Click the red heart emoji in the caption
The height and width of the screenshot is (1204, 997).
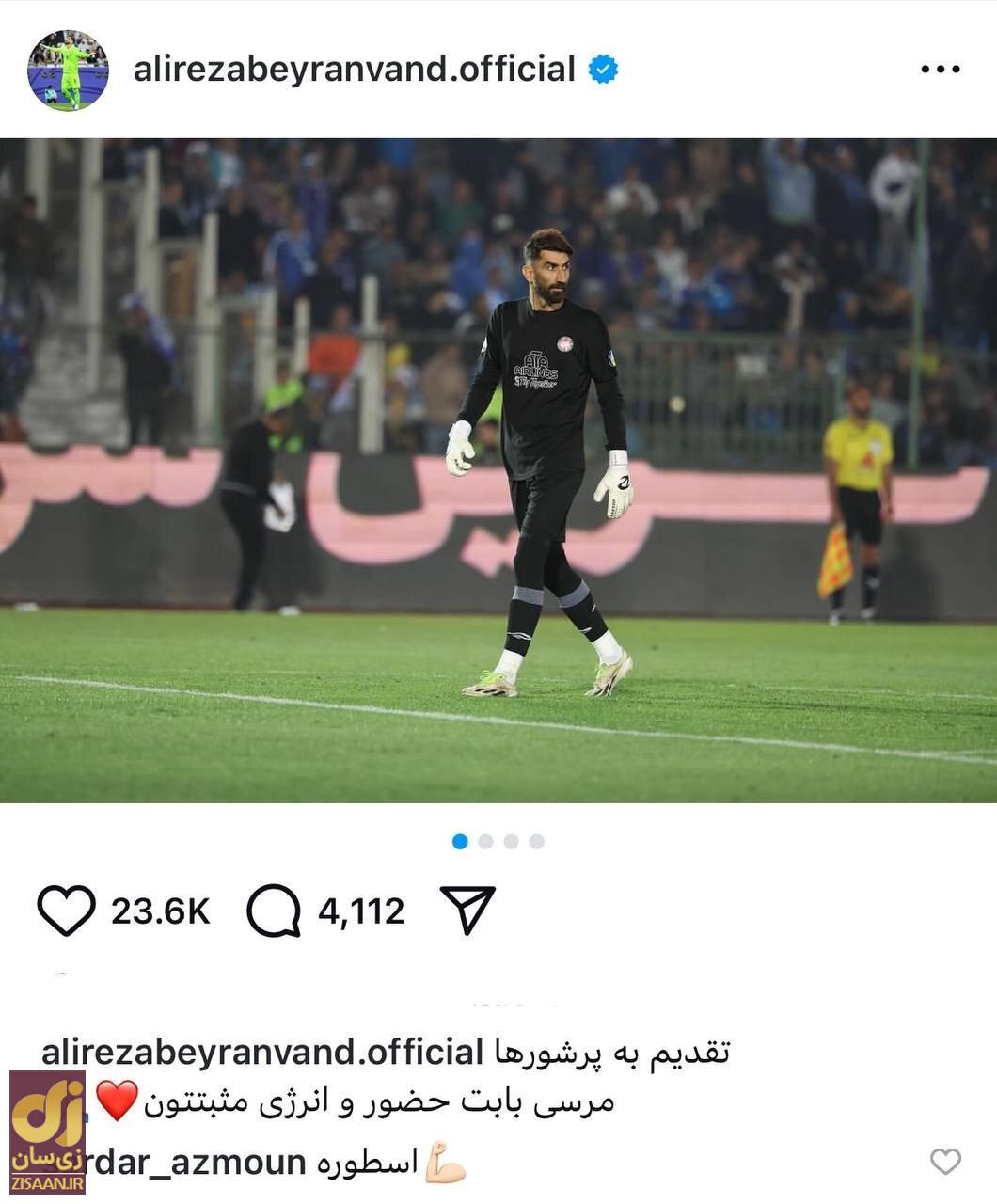[x=118, y=1101]
